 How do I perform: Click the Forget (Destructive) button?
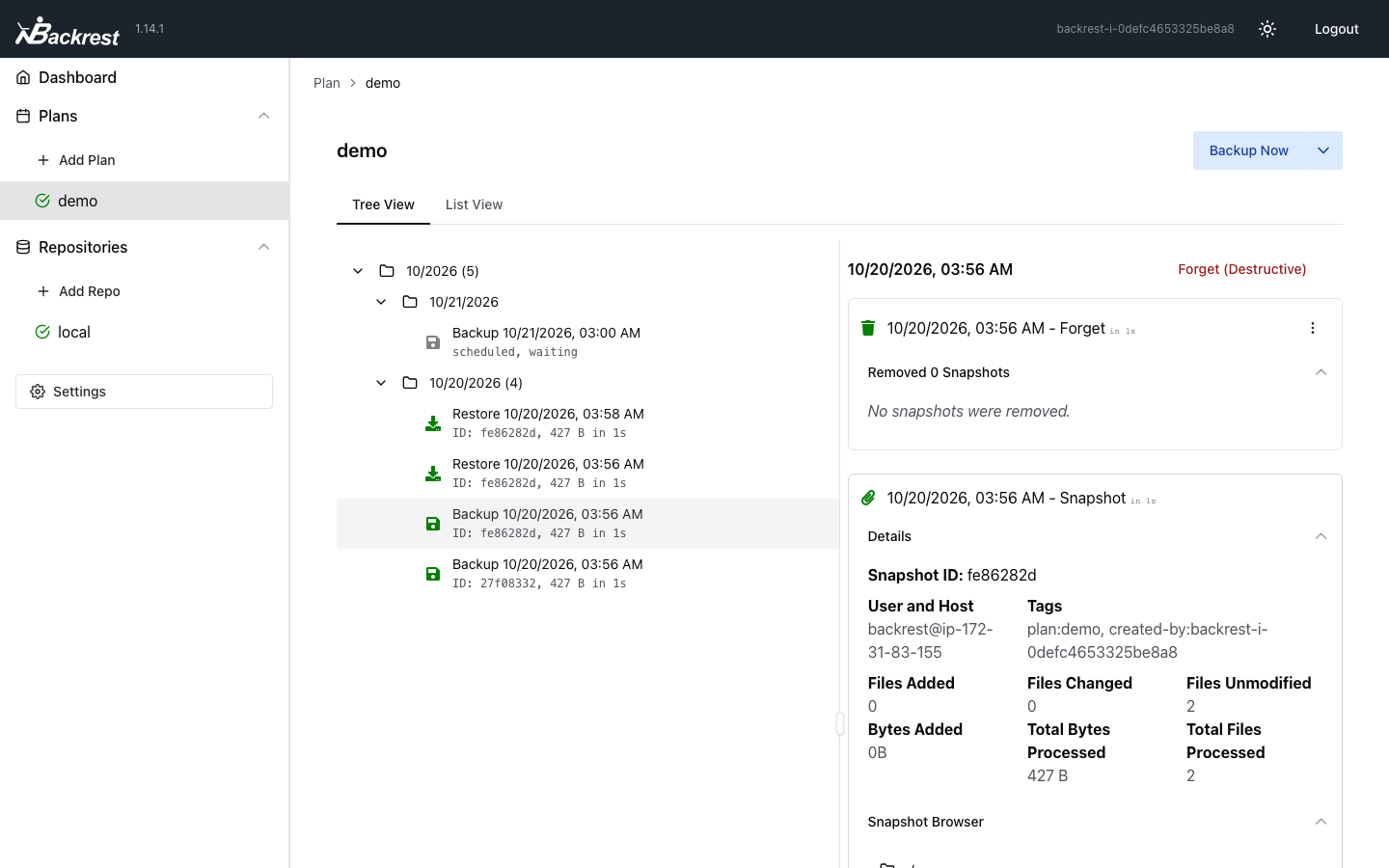(1241, 269)
